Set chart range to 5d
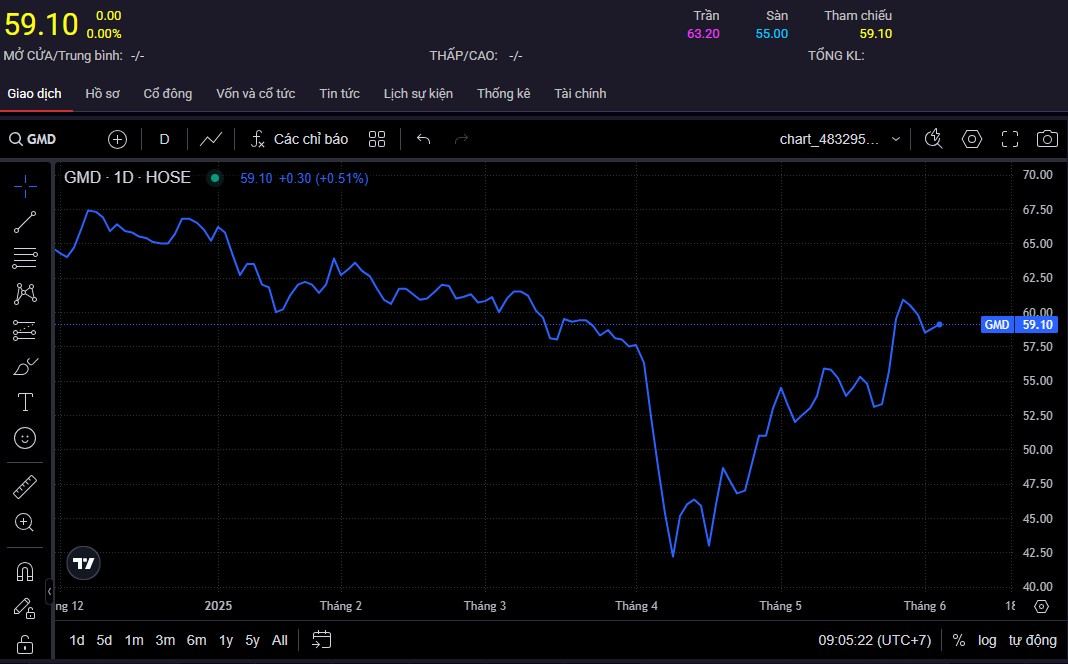This screenshot has width=1068, height=664. [104, 640]
